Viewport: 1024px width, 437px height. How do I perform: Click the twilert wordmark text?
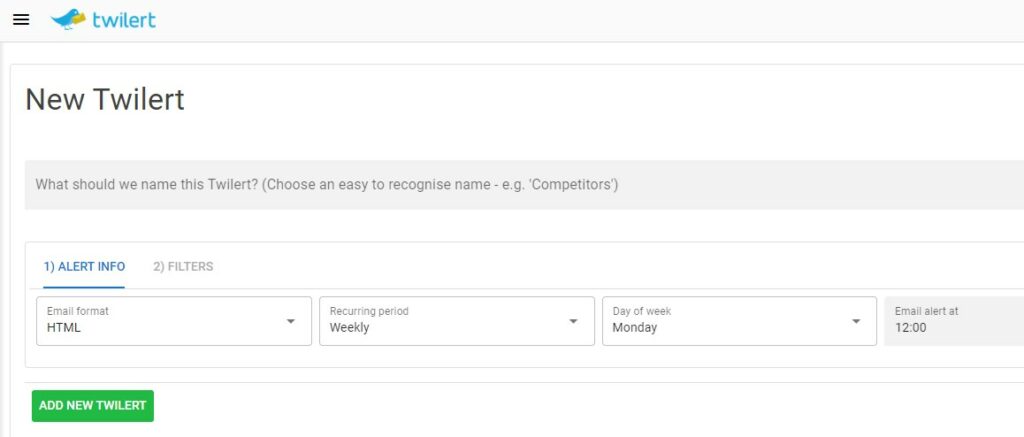click(x=124, y=19)
